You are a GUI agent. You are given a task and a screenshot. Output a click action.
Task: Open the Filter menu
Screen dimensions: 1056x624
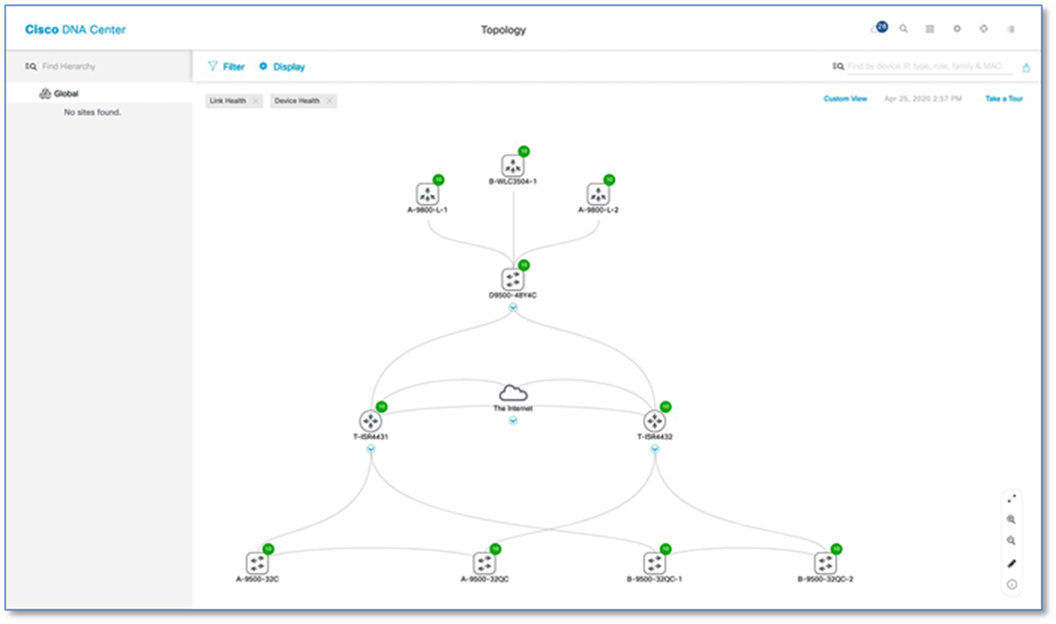point(226,67)
